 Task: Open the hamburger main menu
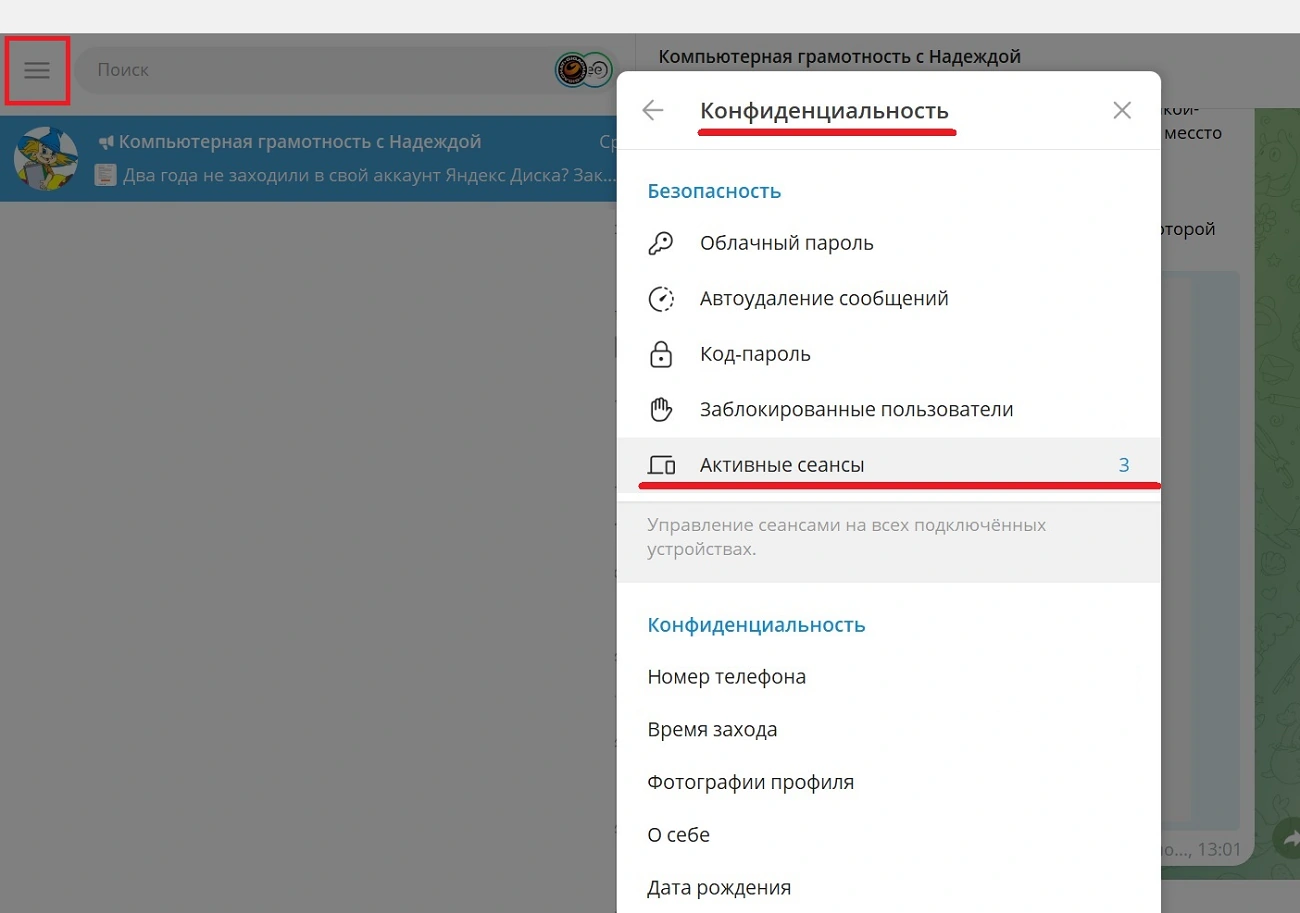coord(37,70)
